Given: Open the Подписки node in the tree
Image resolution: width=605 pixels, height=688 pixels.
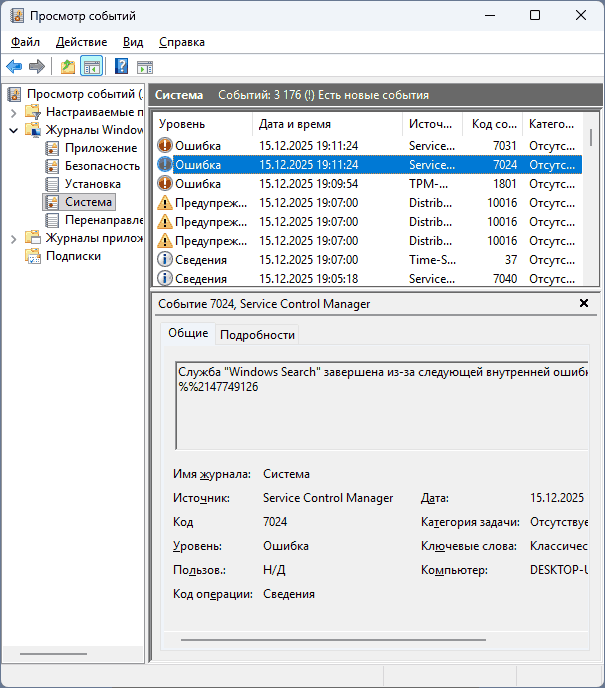Looking at the screenshot, I should (x=73, y=256).
